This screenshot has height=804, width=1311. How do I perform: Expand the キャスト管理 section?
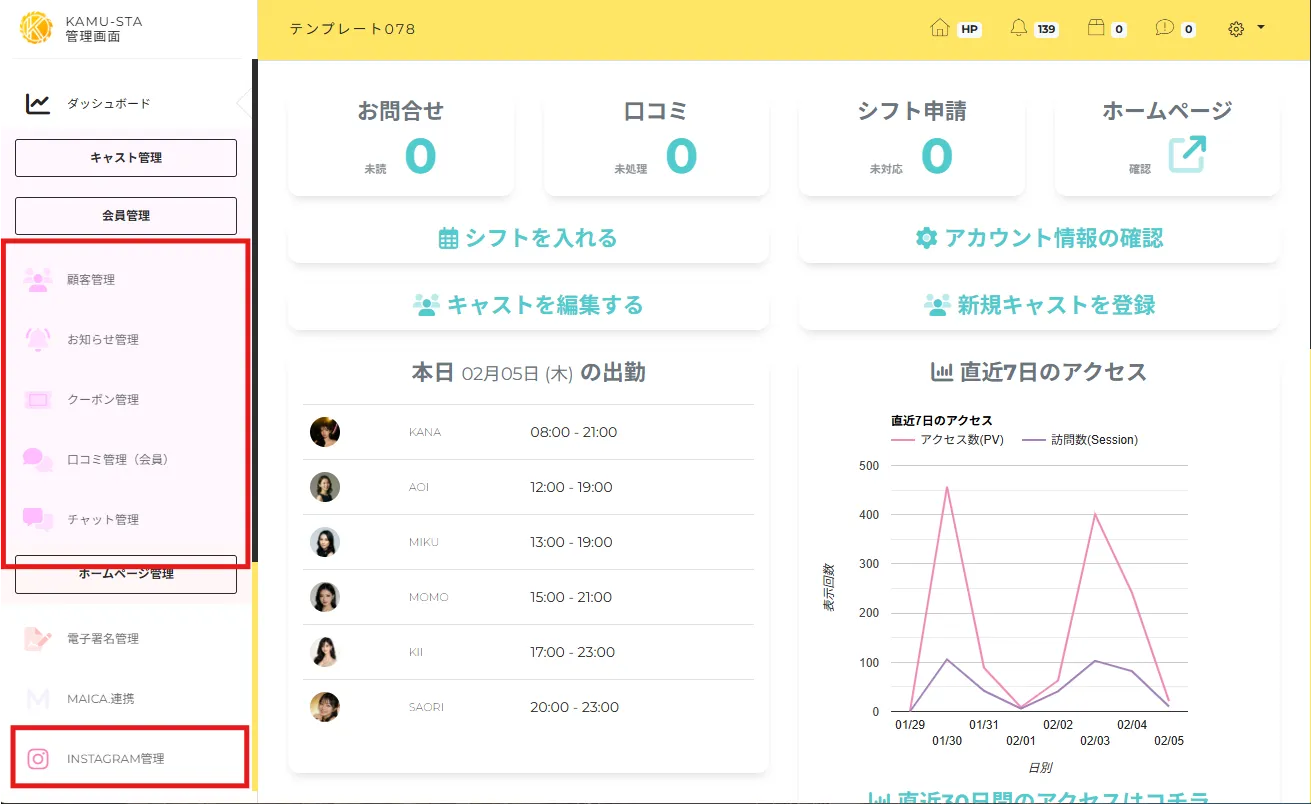[126, 158]
